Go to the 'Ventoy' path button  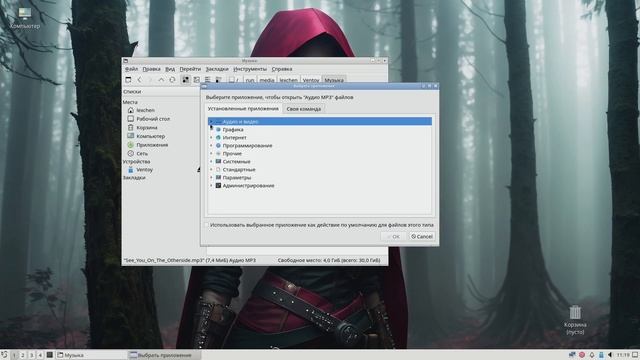[x=311, y=80]
